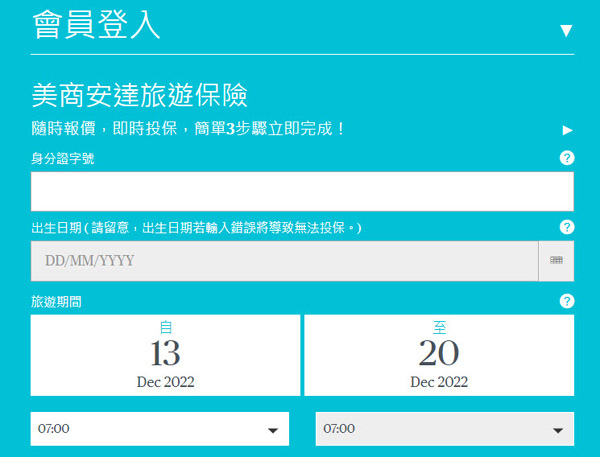Viewport: 600px width, 457px height.
Task: Click the DD/MM/YYYY birth date field
Action: (284, 261)
